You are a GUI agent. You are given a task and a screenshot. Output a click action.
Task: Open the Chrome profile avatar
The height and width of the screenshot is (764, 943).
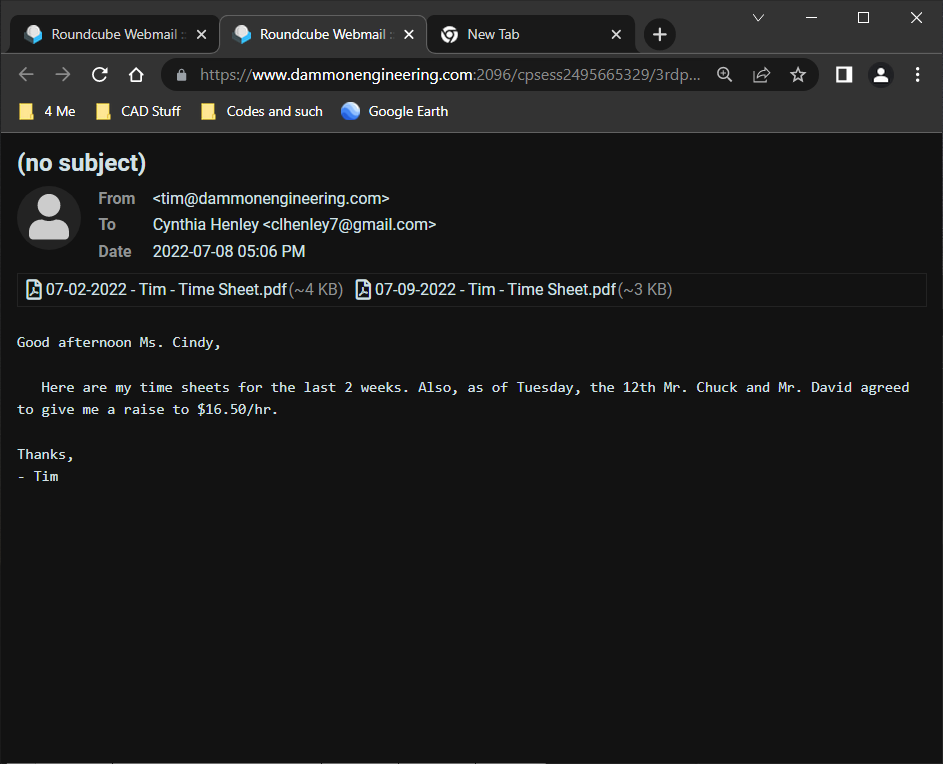coord(880,75)
